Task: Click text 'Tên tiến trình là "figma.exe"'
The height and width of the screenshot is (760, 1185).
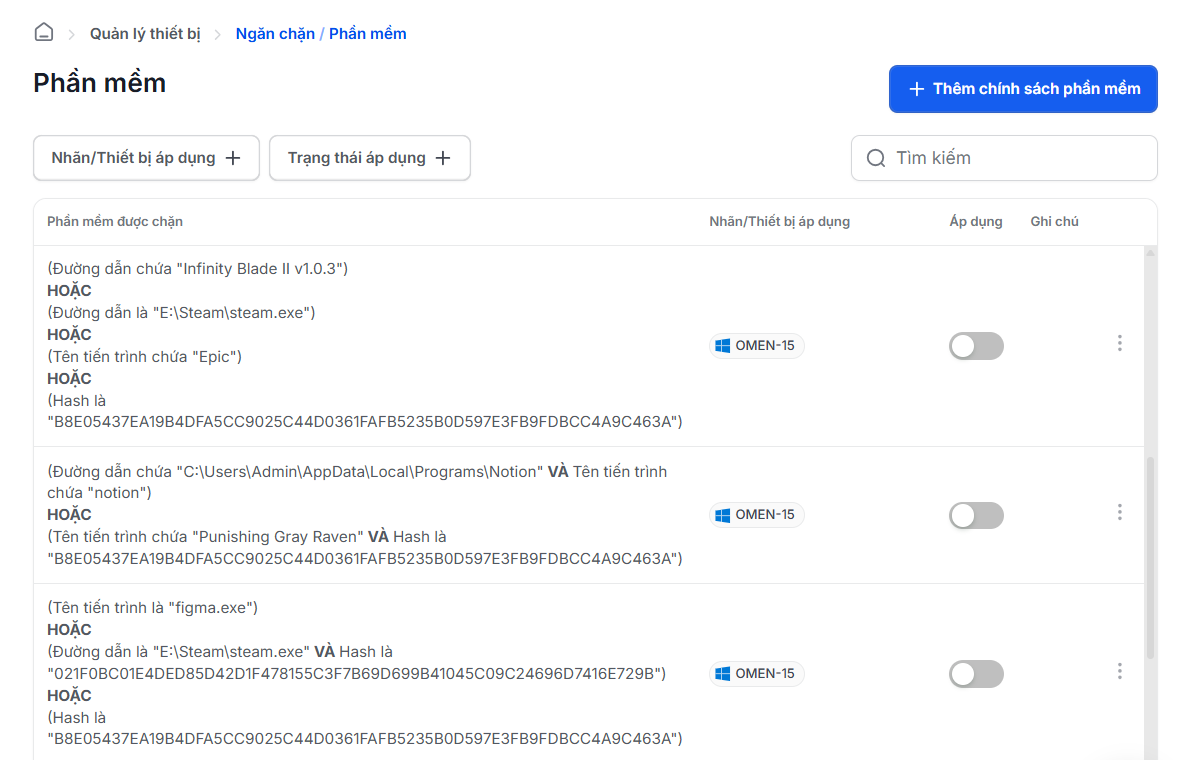Action: (153, 607)
